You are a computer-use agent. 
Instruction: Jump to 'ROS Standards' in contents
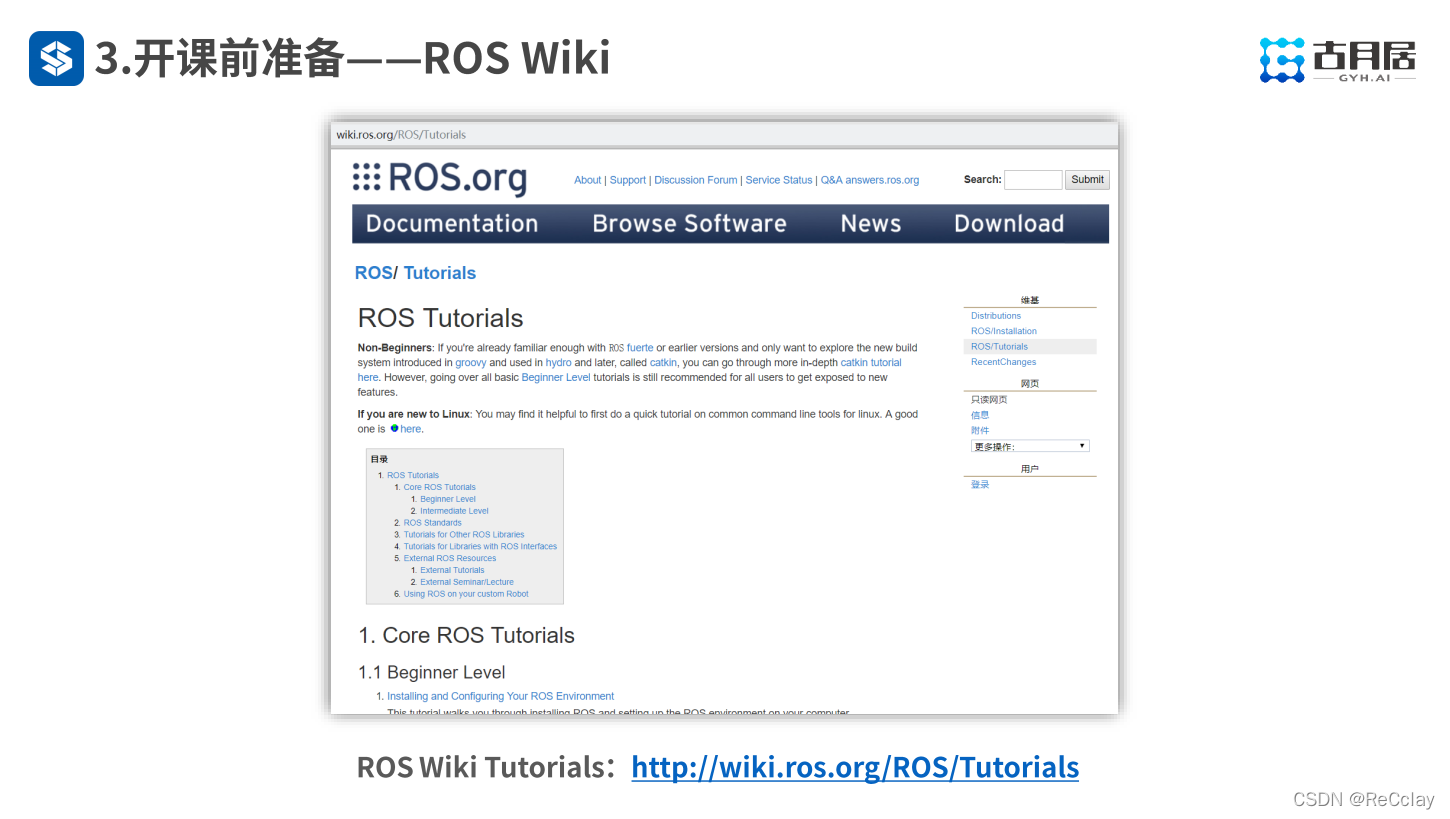coord(433,523)
